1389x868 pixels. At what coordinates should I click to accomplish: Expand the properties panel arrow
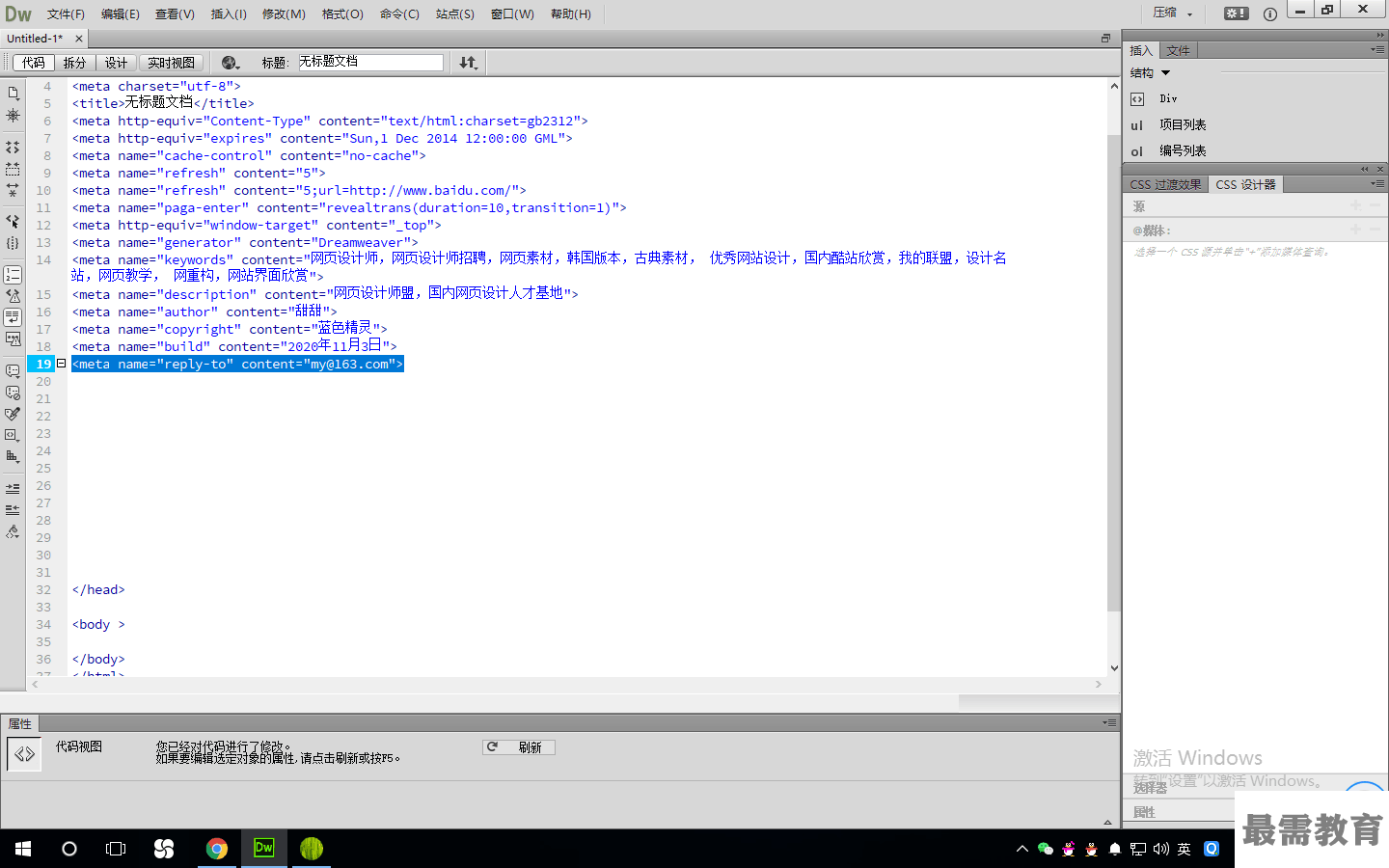click(1107, 823)
